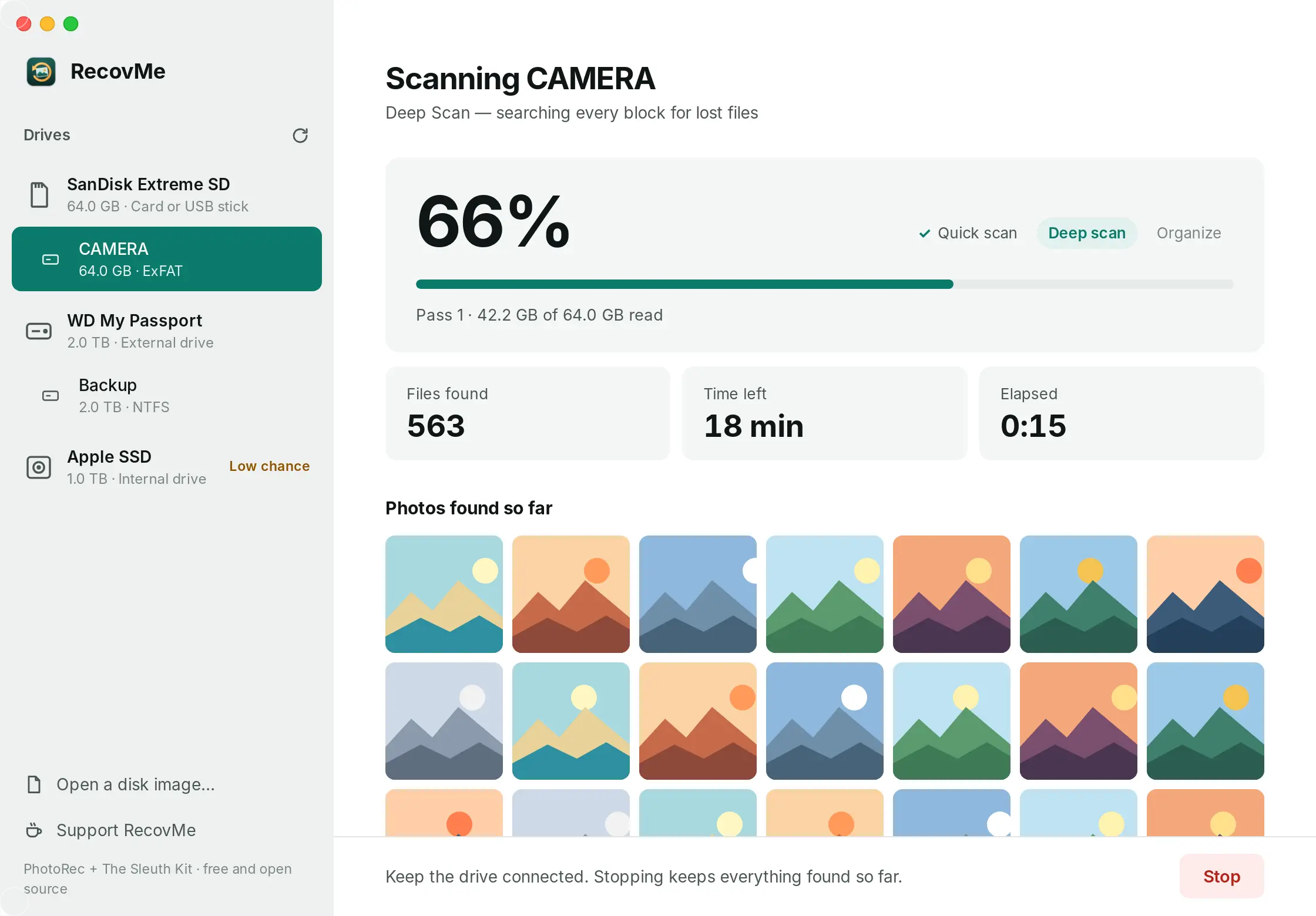Open the gray mountain thumbnail starting second row

pos(444,721)
